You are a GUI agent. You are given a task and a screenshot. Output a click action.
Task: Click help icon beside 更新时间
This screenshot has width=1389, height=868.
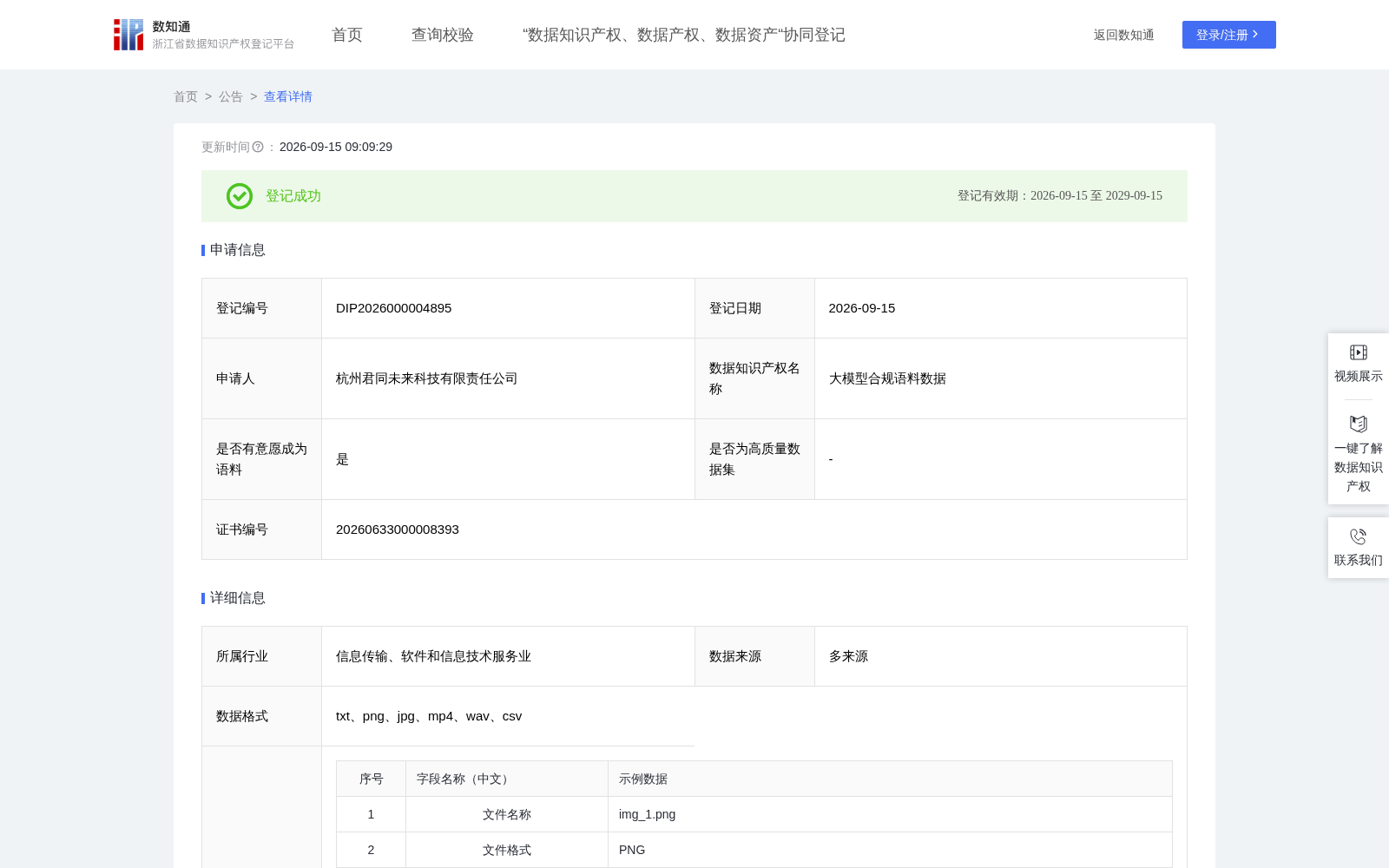[258, 147]
